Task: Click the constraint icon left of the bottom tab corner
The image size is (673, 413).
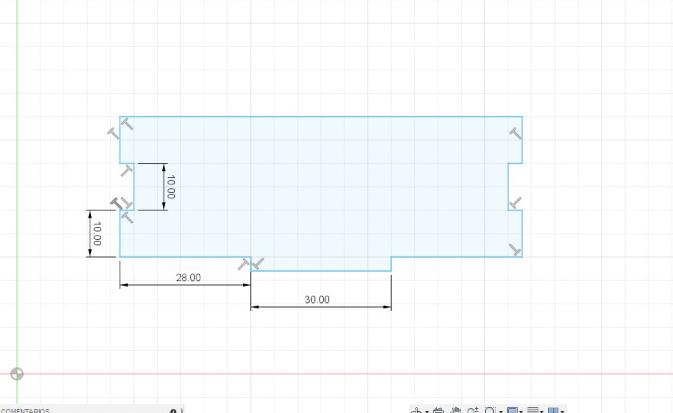Action: click(244, 264)
